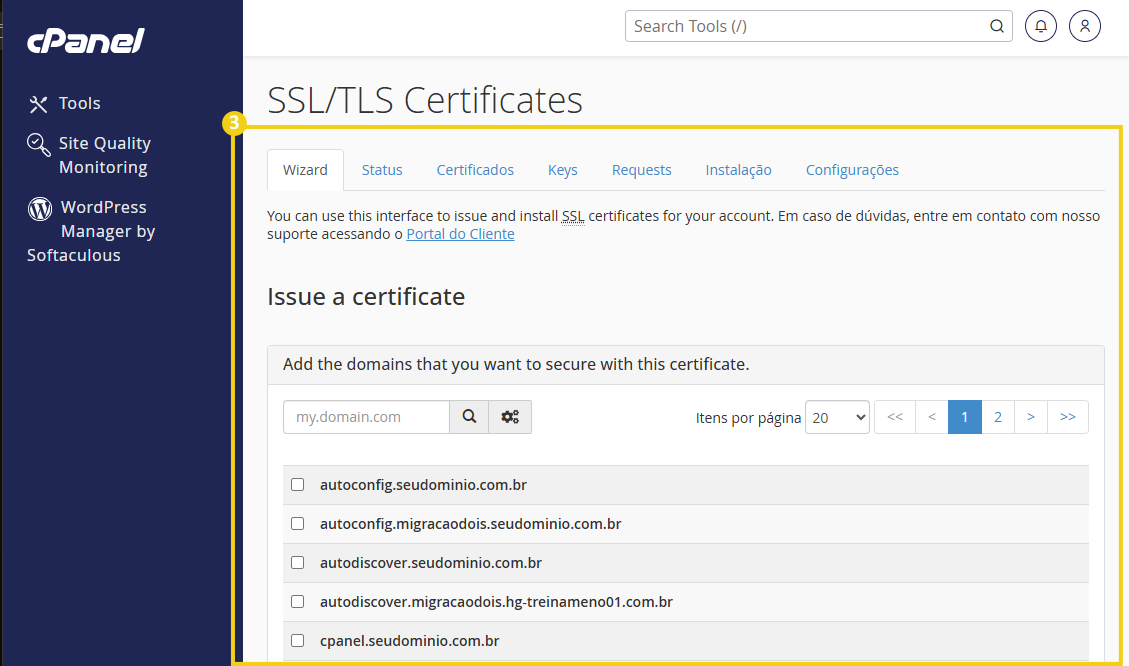Viewport: 1129px width, 666px height.
Task: Go to the Keys tab
Action: 562,170
